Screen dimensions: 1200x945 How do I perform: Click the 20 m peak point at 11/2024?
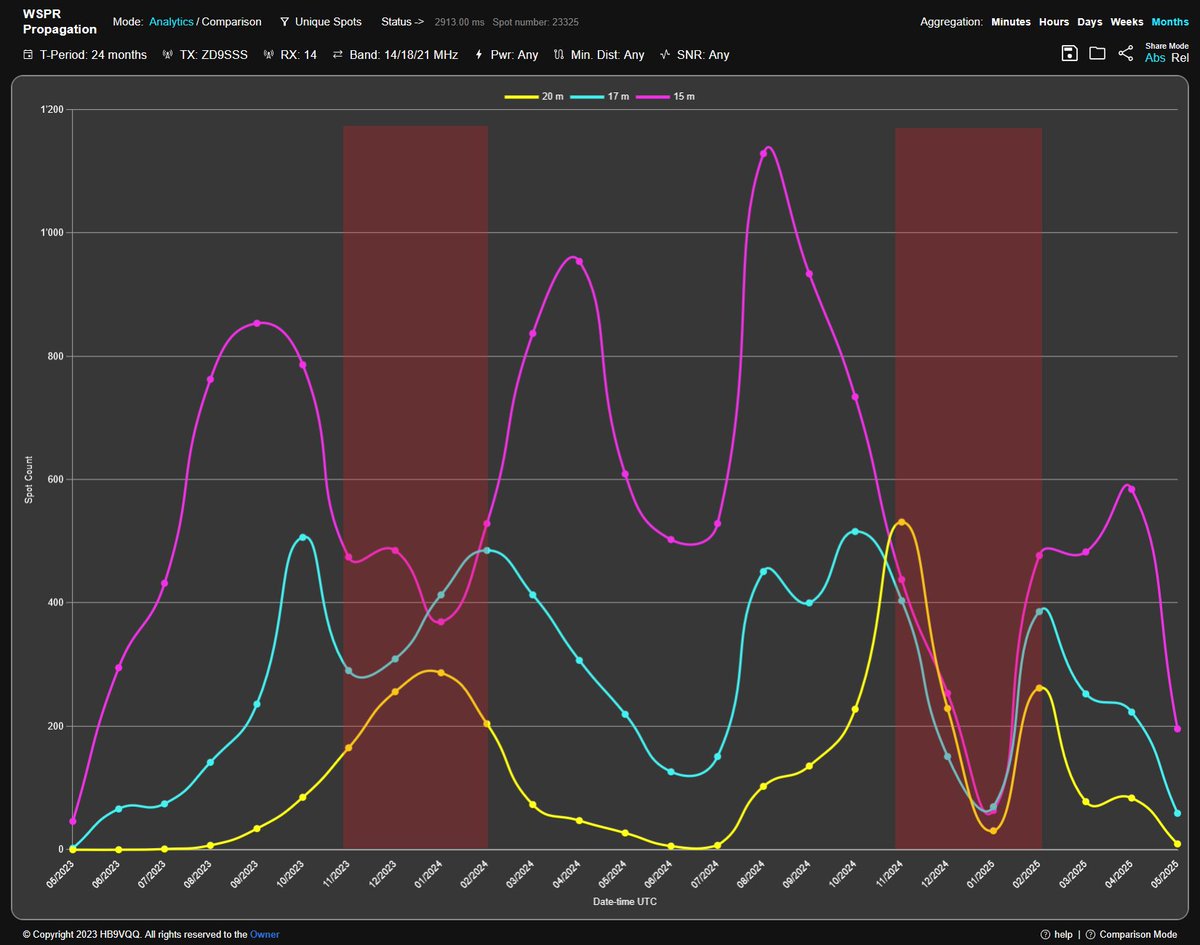902,522
